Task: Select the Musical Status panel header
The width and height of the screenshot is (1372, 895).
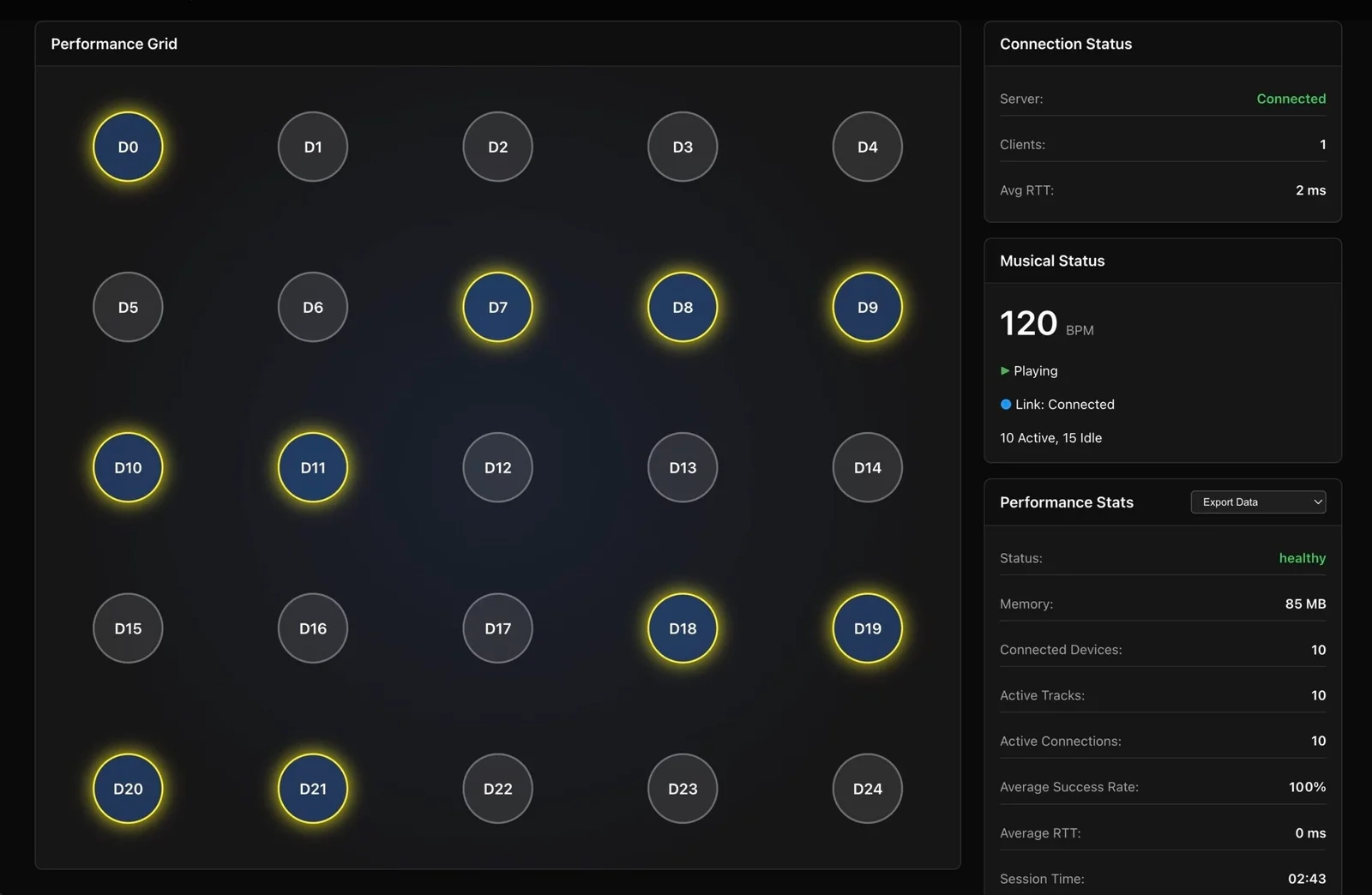Action: pos(1052,261)
